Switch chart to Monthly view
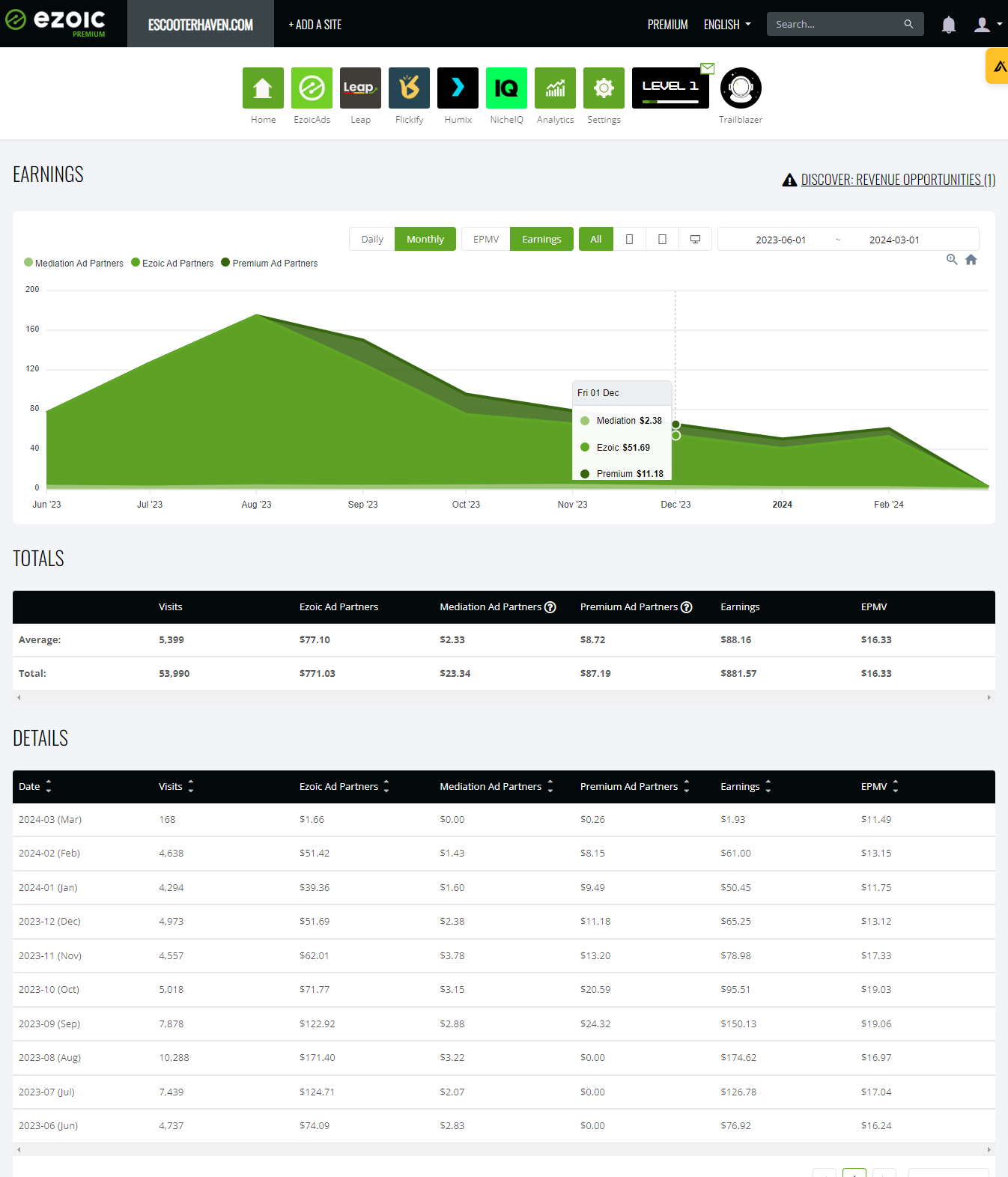Viewport: 1008px width, 1177px height. 425,239
